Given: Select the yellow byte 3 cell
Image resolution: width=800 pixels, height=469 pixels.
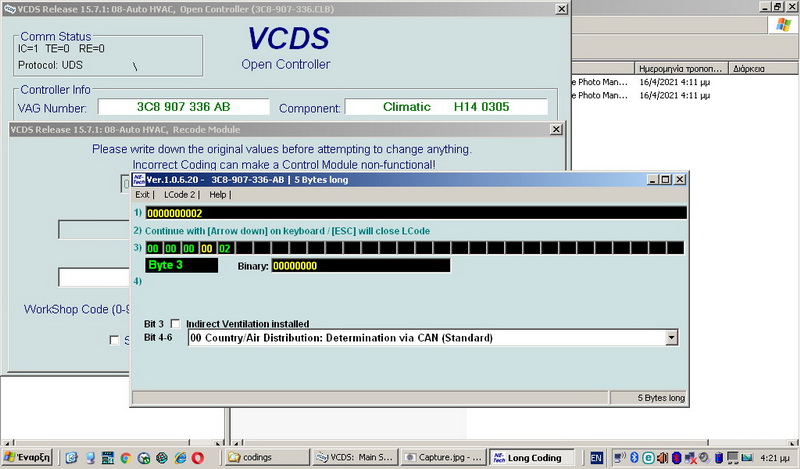Looking at the screenshot, I should [207, 249].
